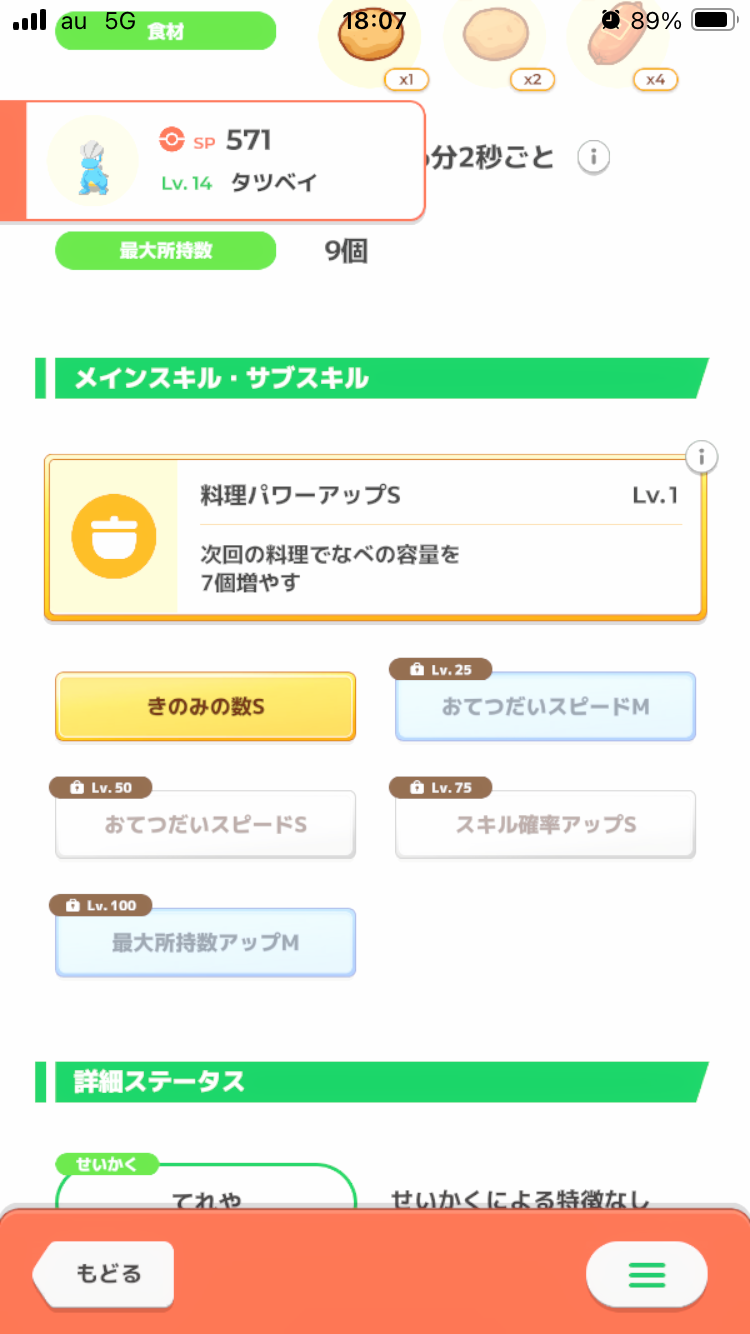The image size is (750, 1334).
Task: Tap the 最大所持数 green label
Action: pos(165,251)
